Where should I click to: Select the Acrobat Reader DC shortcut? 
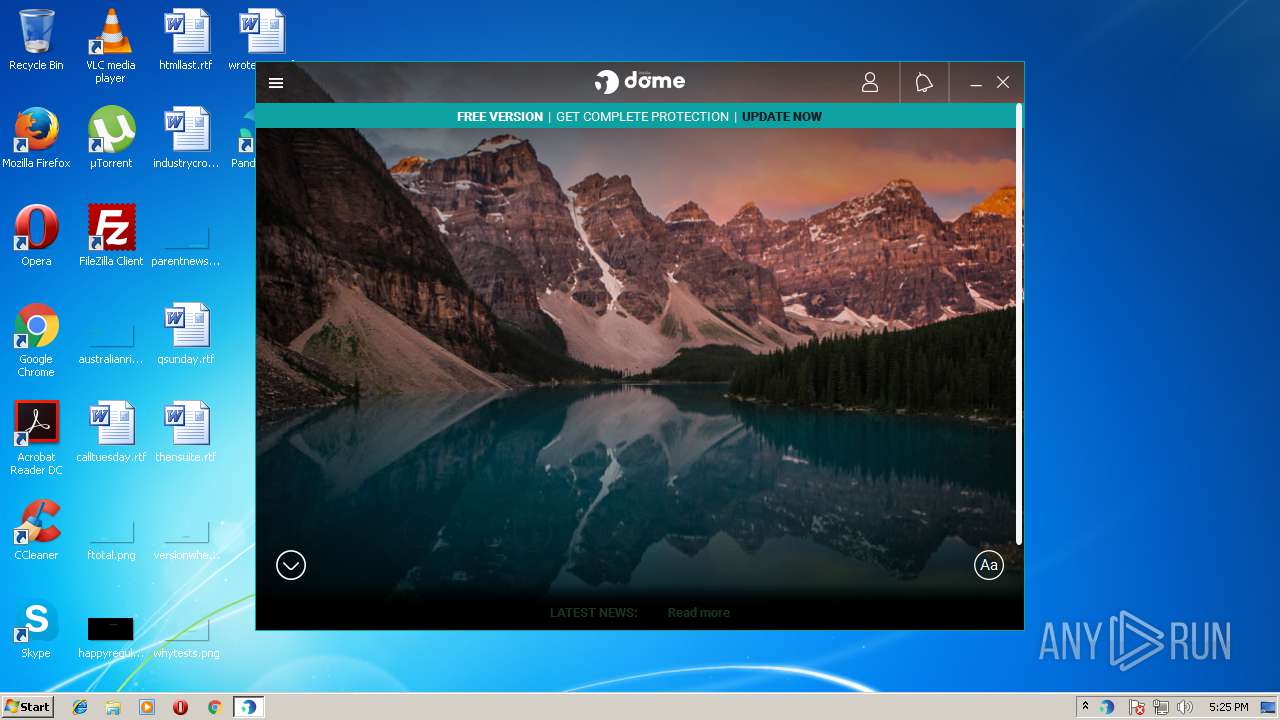(36, 438)
